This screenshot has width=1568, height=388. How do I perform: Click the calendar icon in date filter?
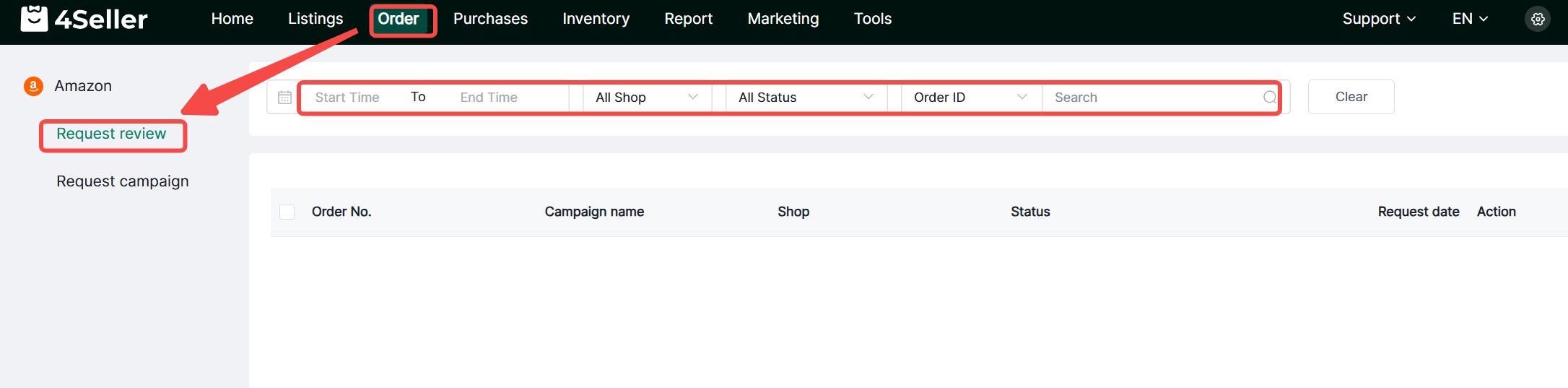(x=284, y=98)
